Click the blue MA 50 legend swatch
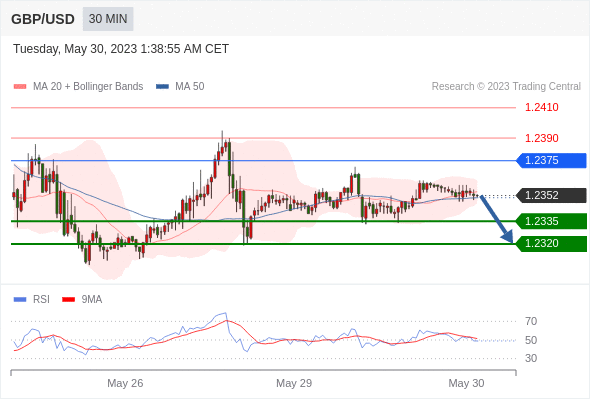Image resolution: width=590 pixels, height=400 pixels. (162, 87)
